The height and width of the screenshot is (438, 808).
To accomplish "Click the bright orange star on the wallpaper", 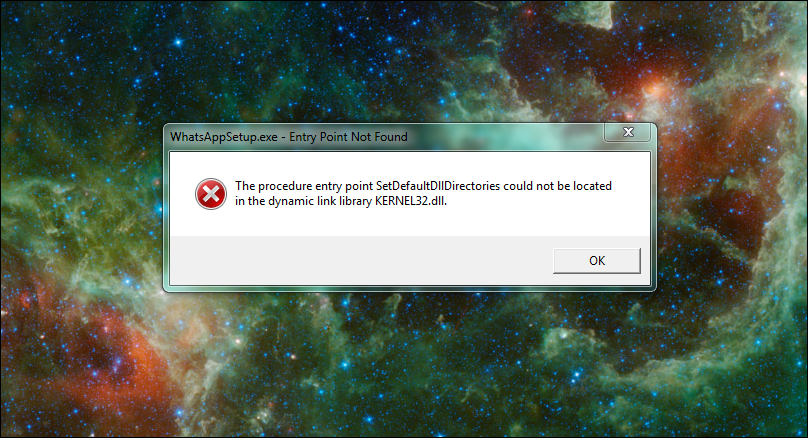I will coord(655,88).
